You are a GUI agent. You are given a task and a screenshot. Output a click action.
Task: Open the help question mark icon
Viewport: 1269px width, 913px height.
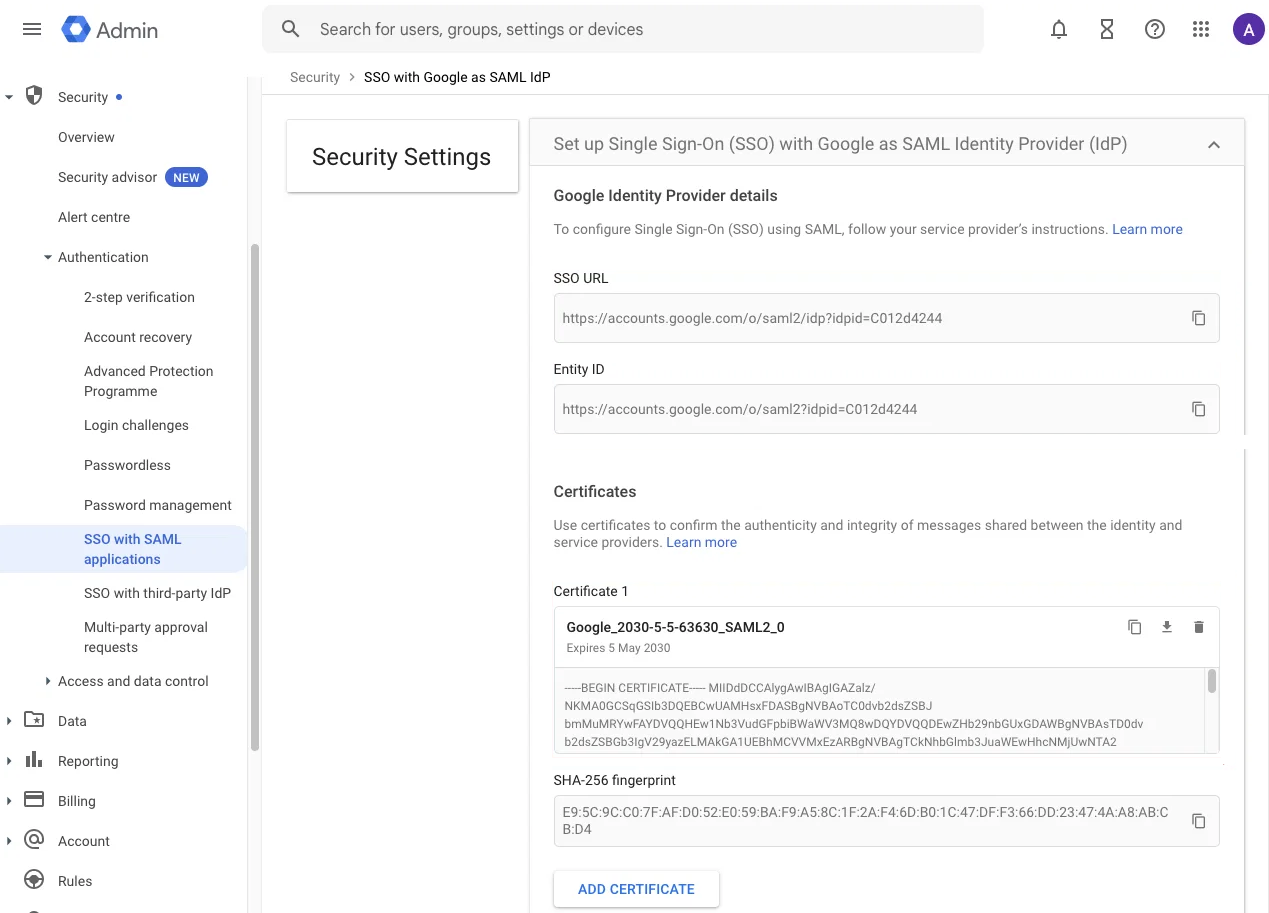coord(1155,30)
